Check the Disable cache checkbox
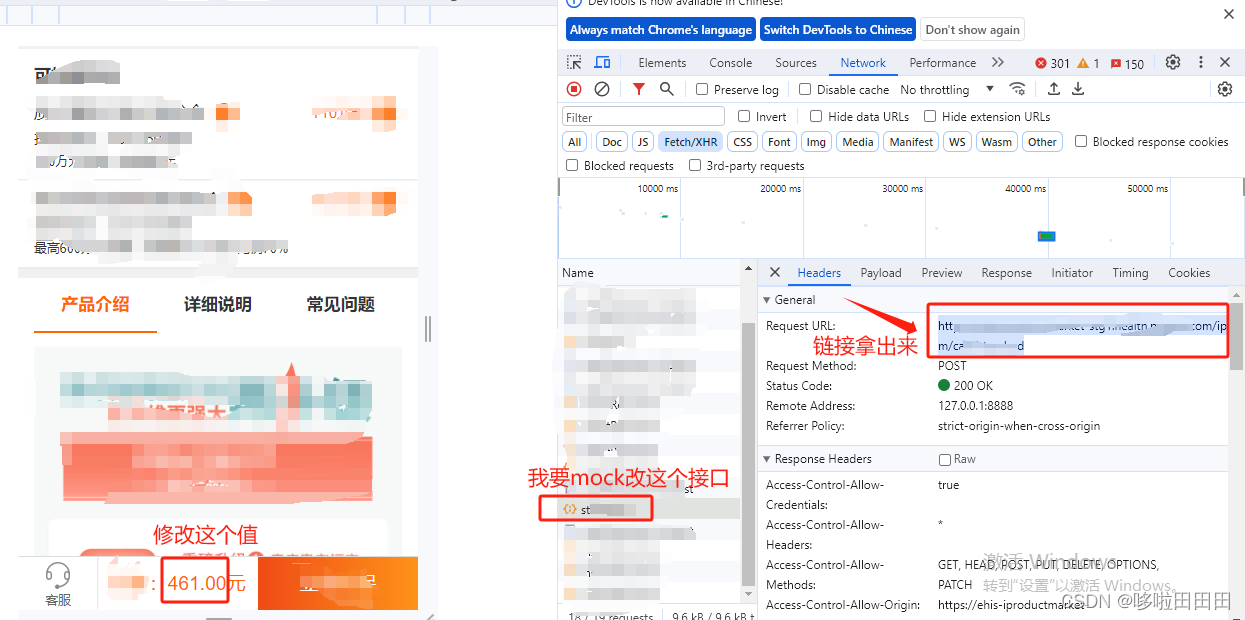 [x=805, y=88]
